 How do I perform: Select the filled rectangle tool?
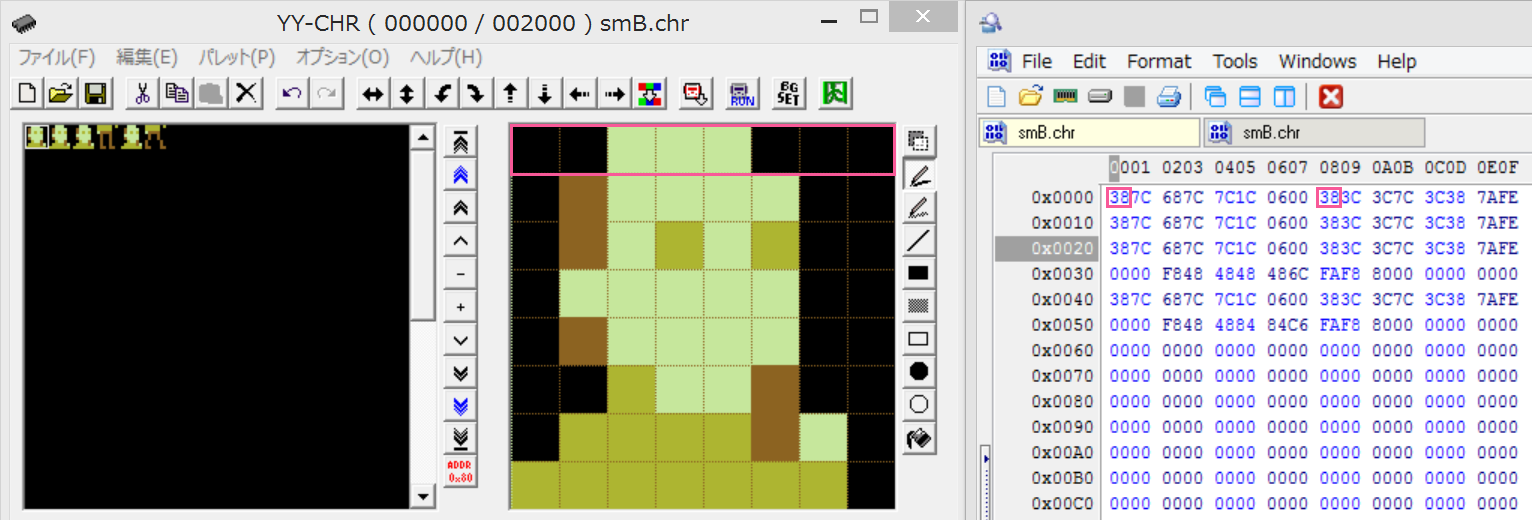coord(918,273)
